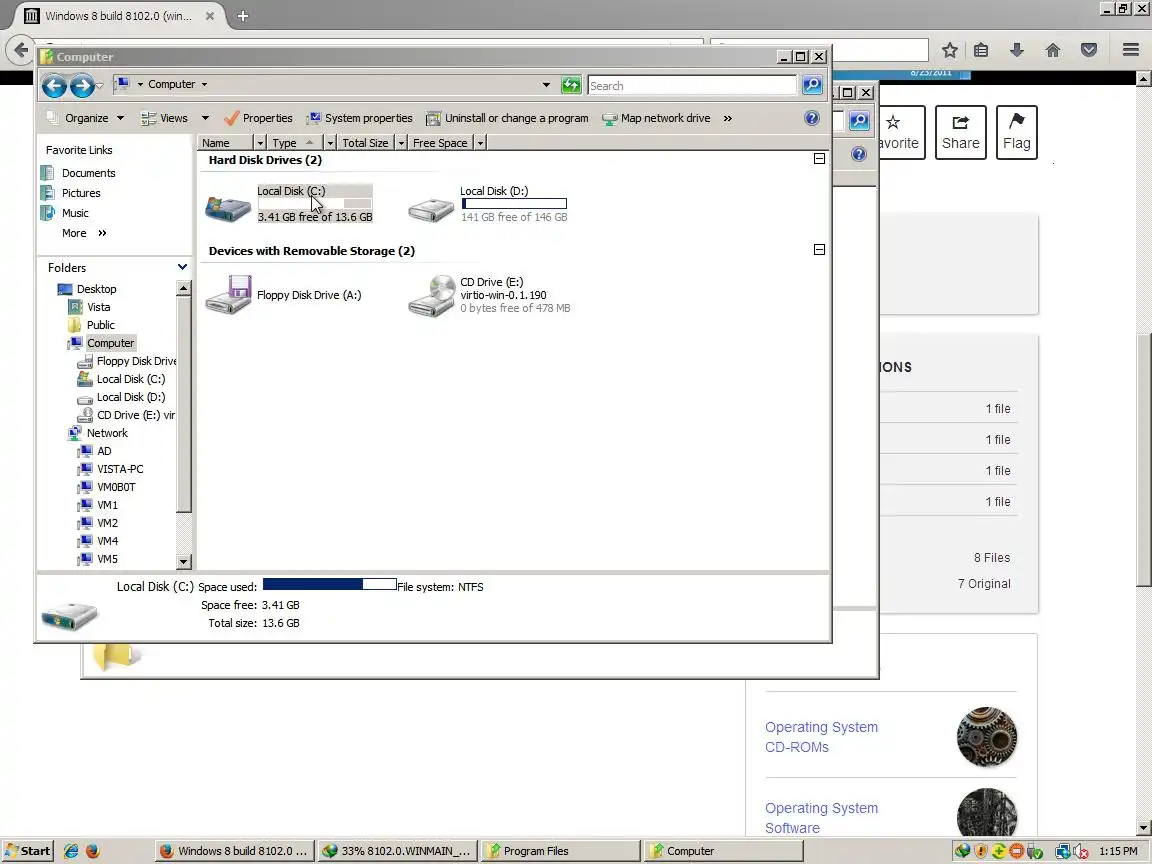The width and height of the screenshot is (1152, 864).
Task: Select CD Drive (E:) icon
Action: 432,296
